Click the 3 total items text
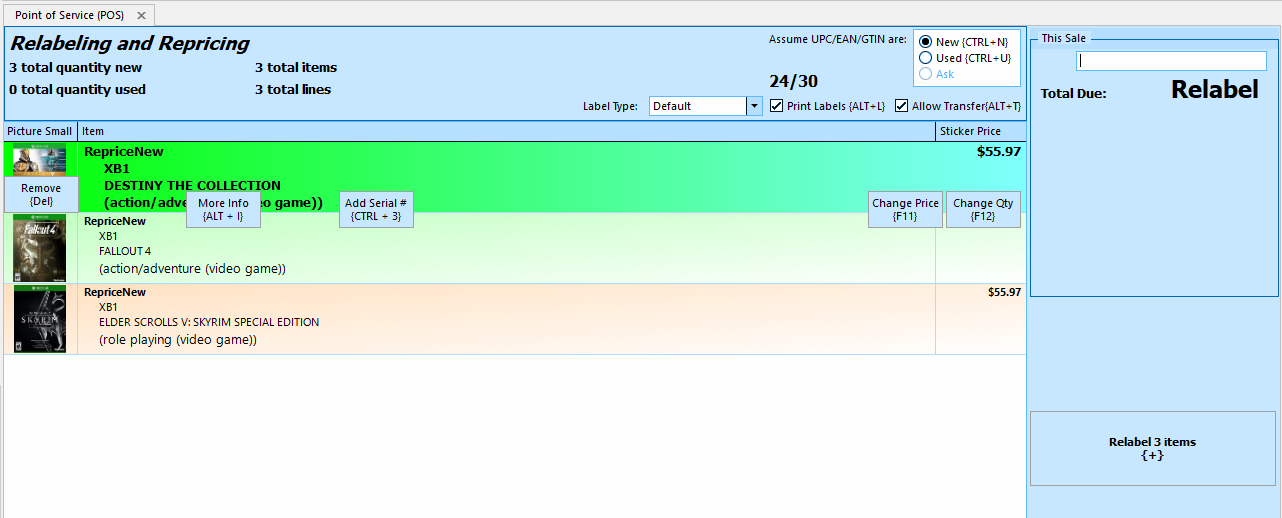 point(296,68)
